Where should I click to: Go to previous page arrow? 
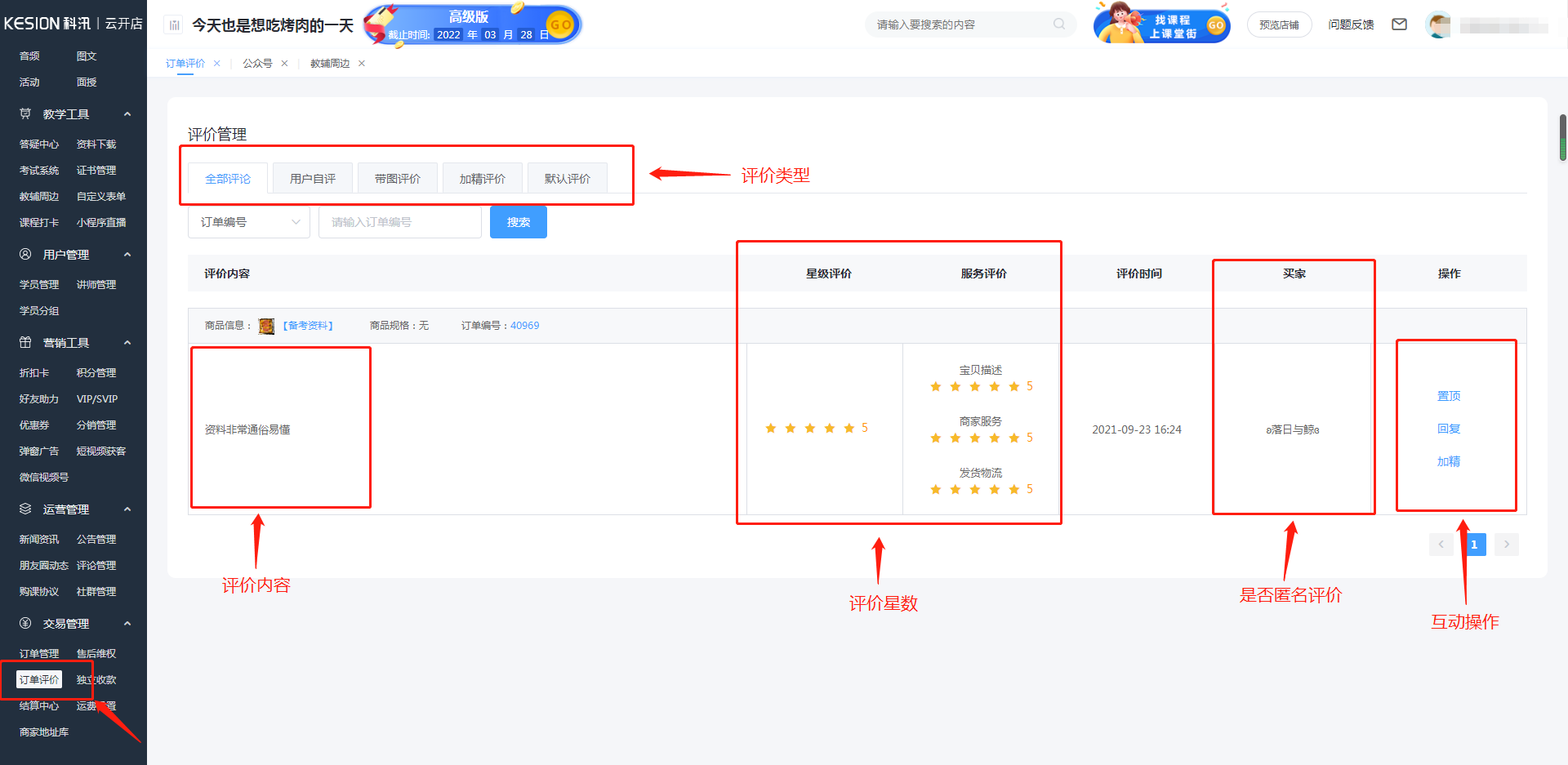(x=1441, y=545)
